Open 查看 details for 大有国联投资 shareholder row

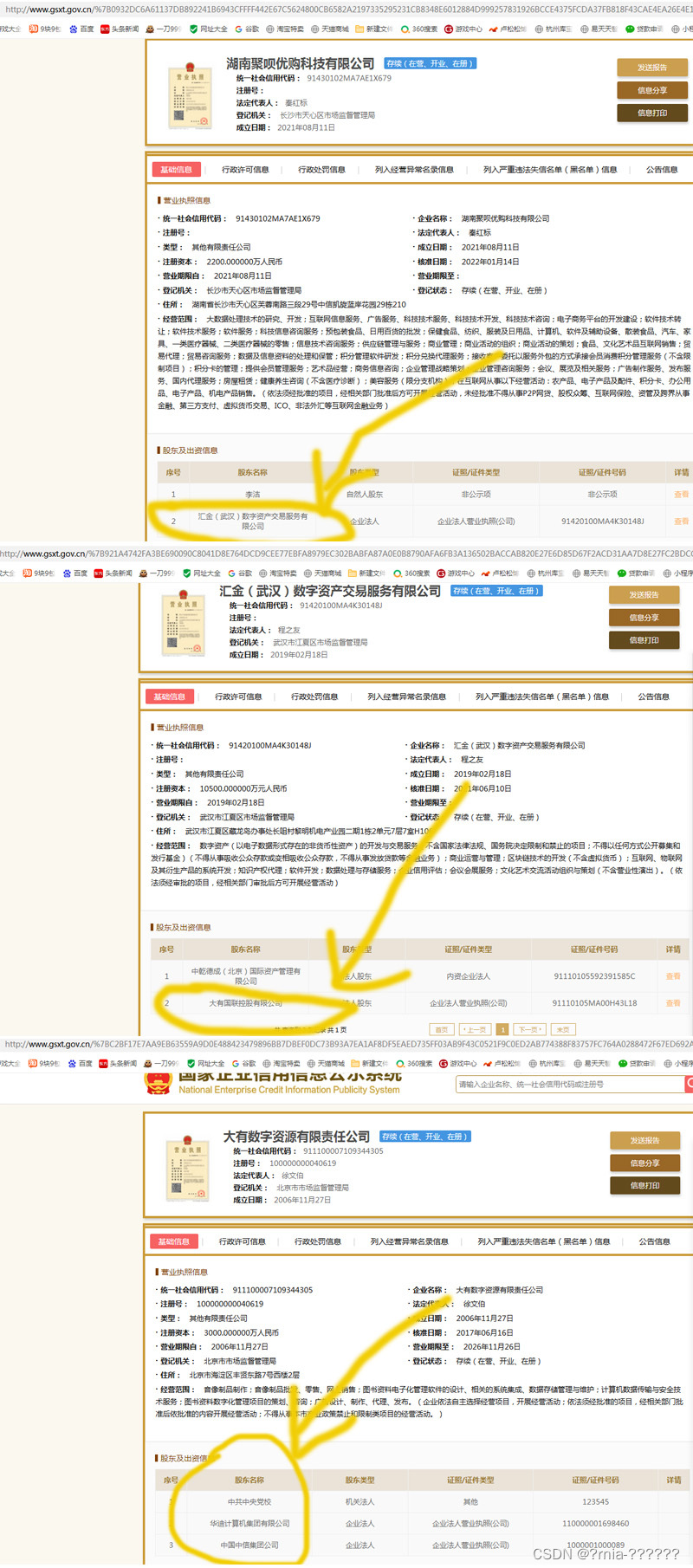[x=673, y=1003]
